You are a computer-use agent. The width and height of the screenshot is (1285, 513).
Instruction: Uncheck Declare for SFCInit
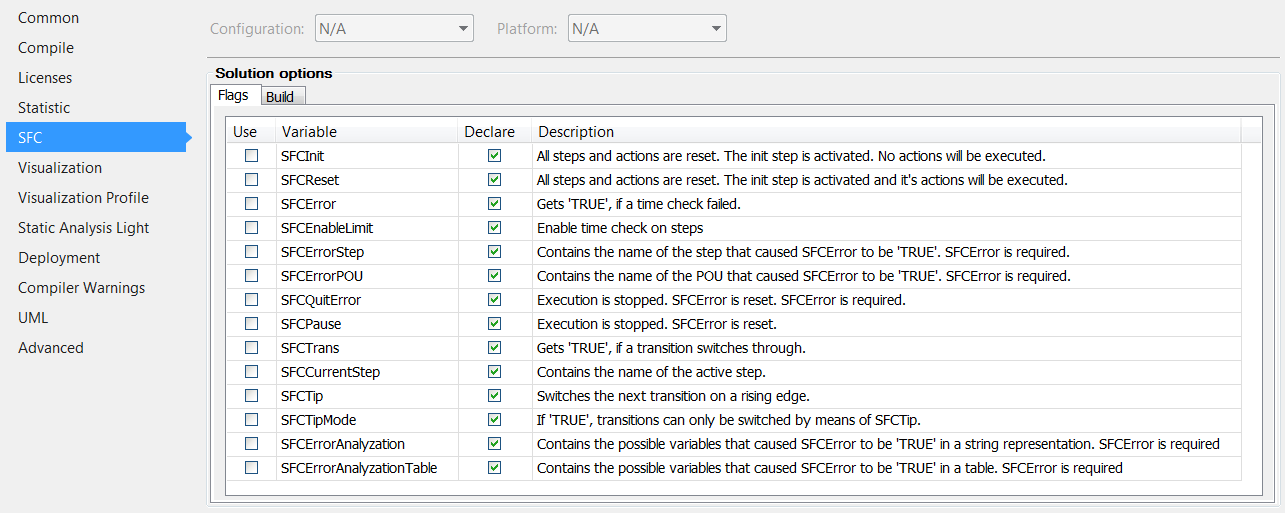(494, 156)
